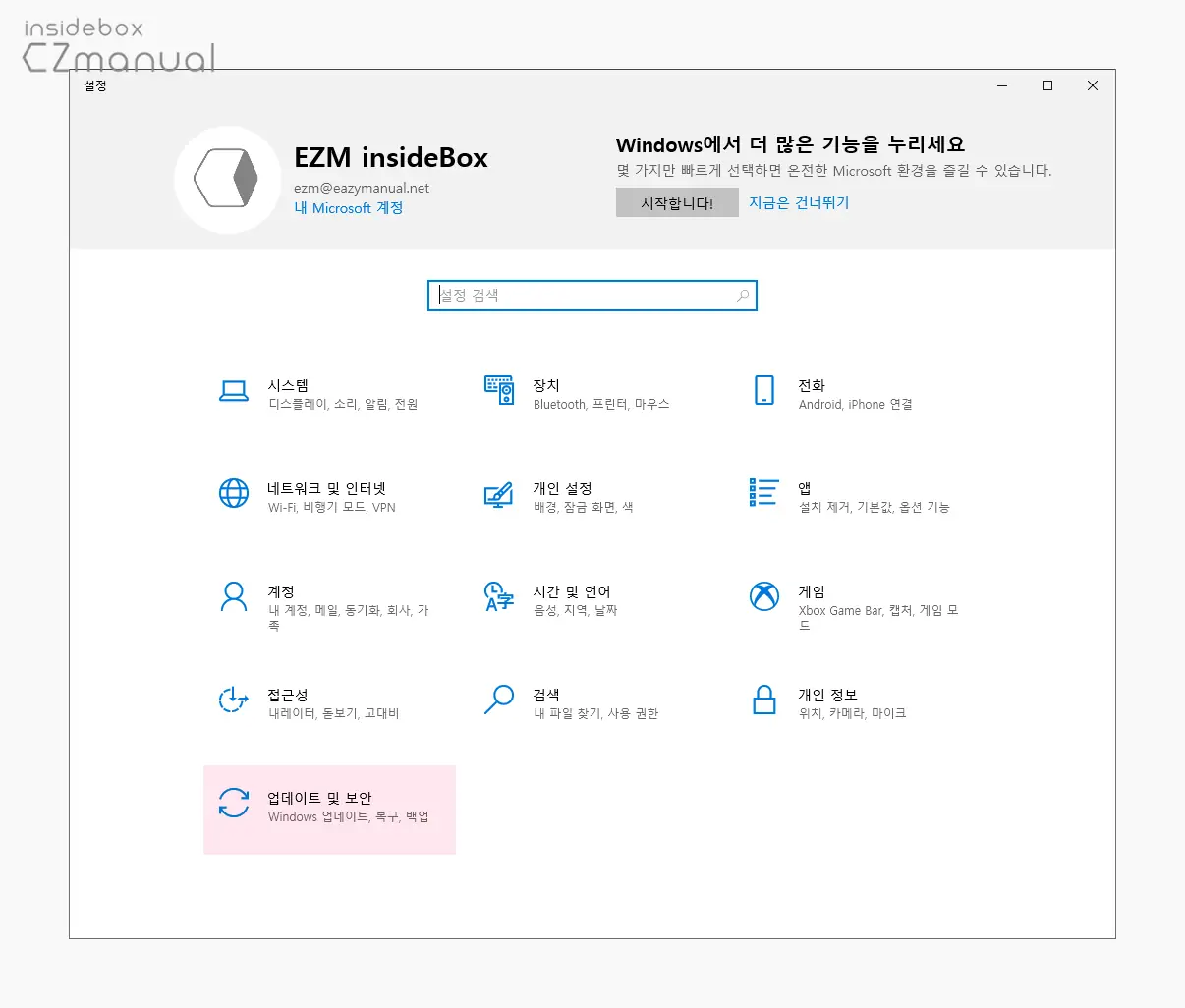Select the 접근성 title text
This screenshot has width=1185, height=1008.
pos(288,695)
